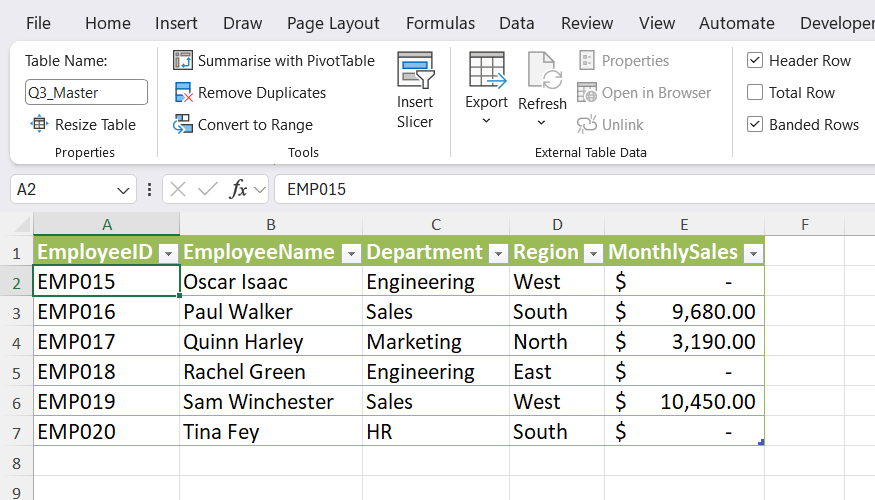The width and height of the screenshot is (875, 500).
Task: Enable the Total Row checkbox
Action: tap(755, 92)
